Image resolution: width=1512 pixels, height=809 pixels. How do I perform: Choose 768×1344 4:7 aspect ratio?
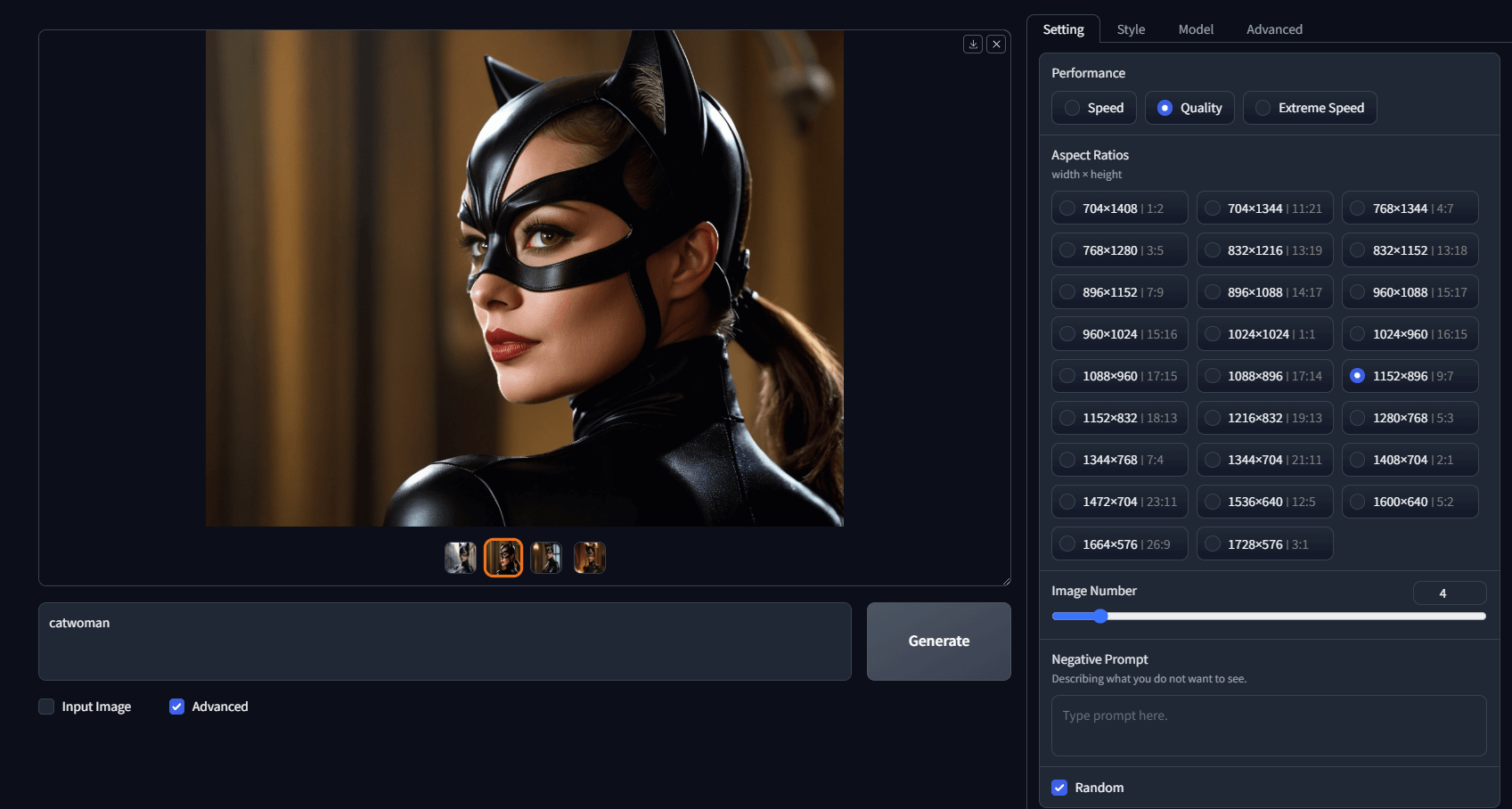(x=1410, y=208)
